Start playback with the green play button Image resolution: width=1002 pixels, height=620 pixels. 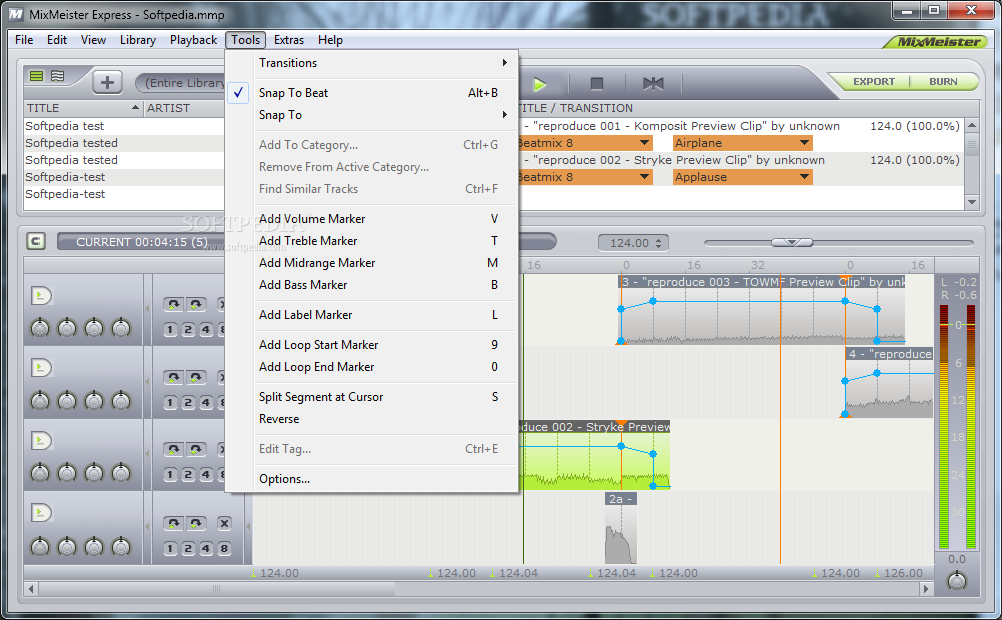click(539, 84)
